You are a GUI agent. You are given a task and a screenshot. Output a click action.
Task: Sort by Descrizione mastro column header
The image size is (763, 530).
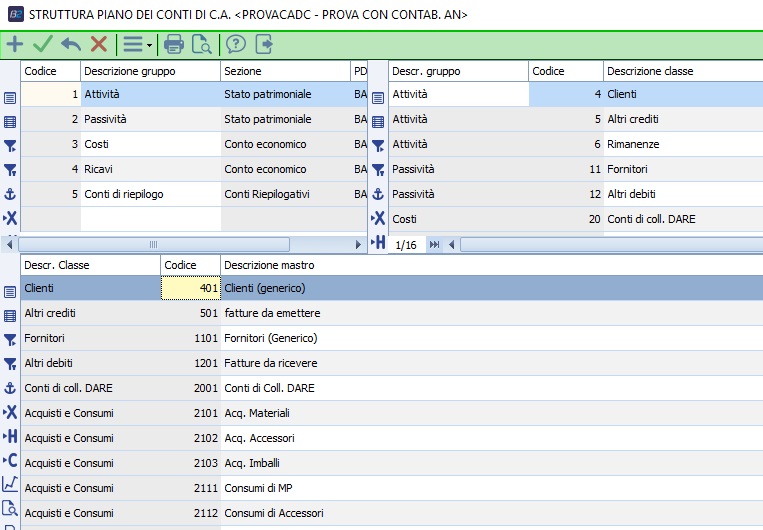pos(270,265)
